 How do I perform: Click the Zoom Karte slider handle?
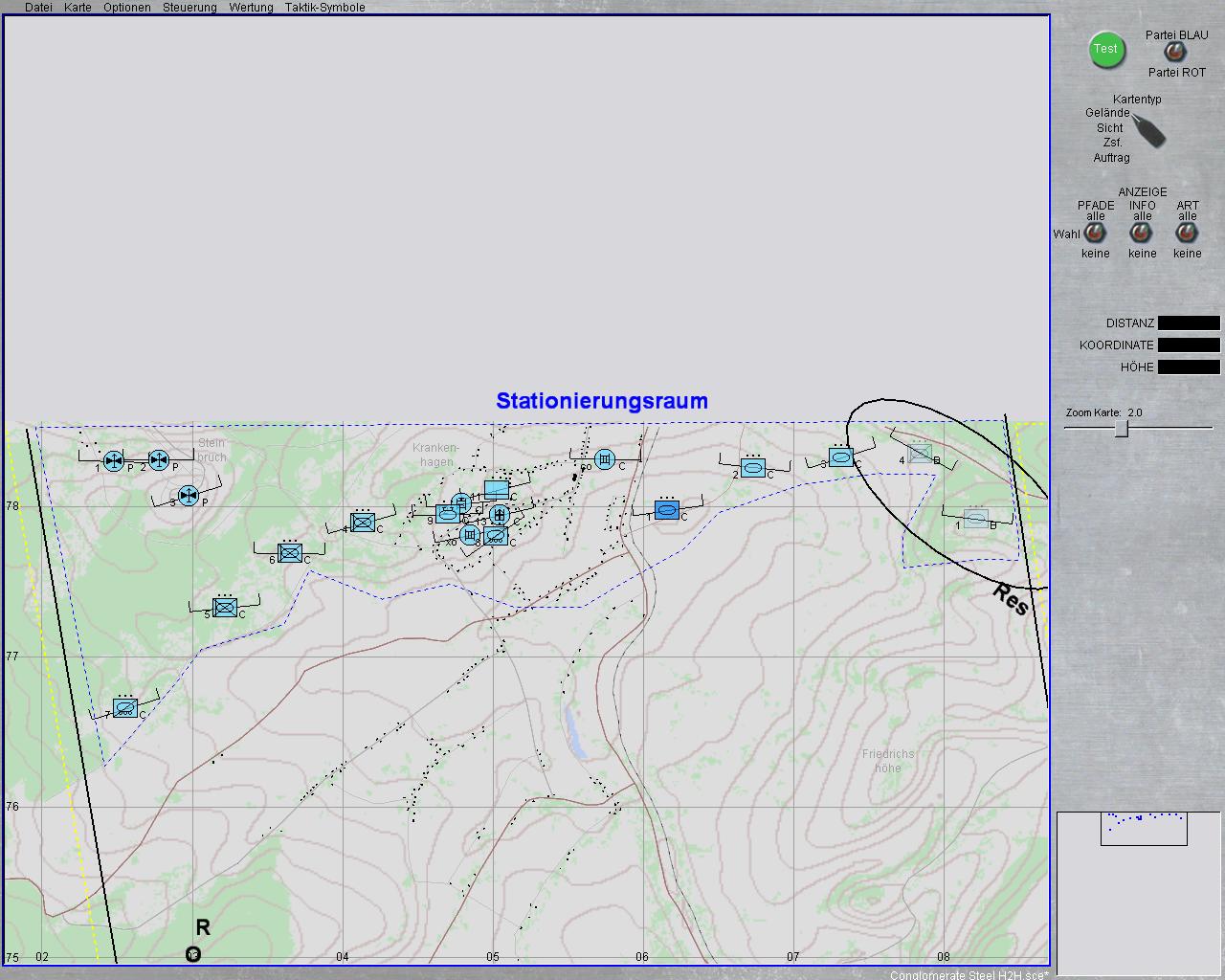click(1122, 430)
